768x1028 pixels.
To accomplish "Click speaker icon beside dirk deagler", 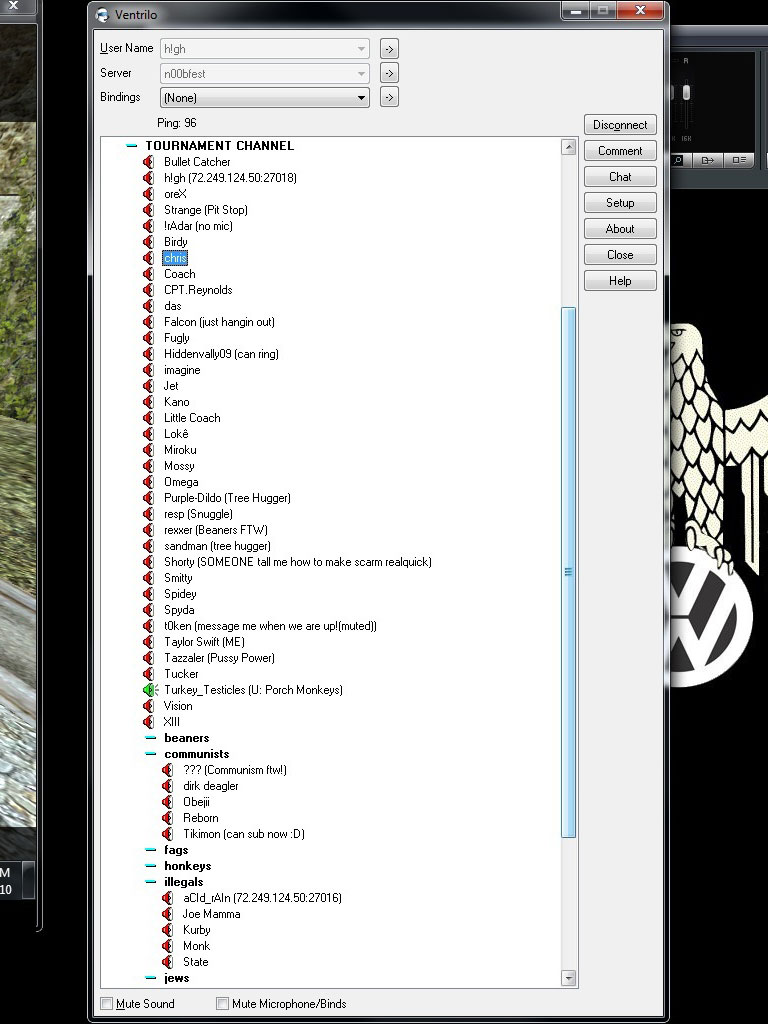I will coord(168,786).
